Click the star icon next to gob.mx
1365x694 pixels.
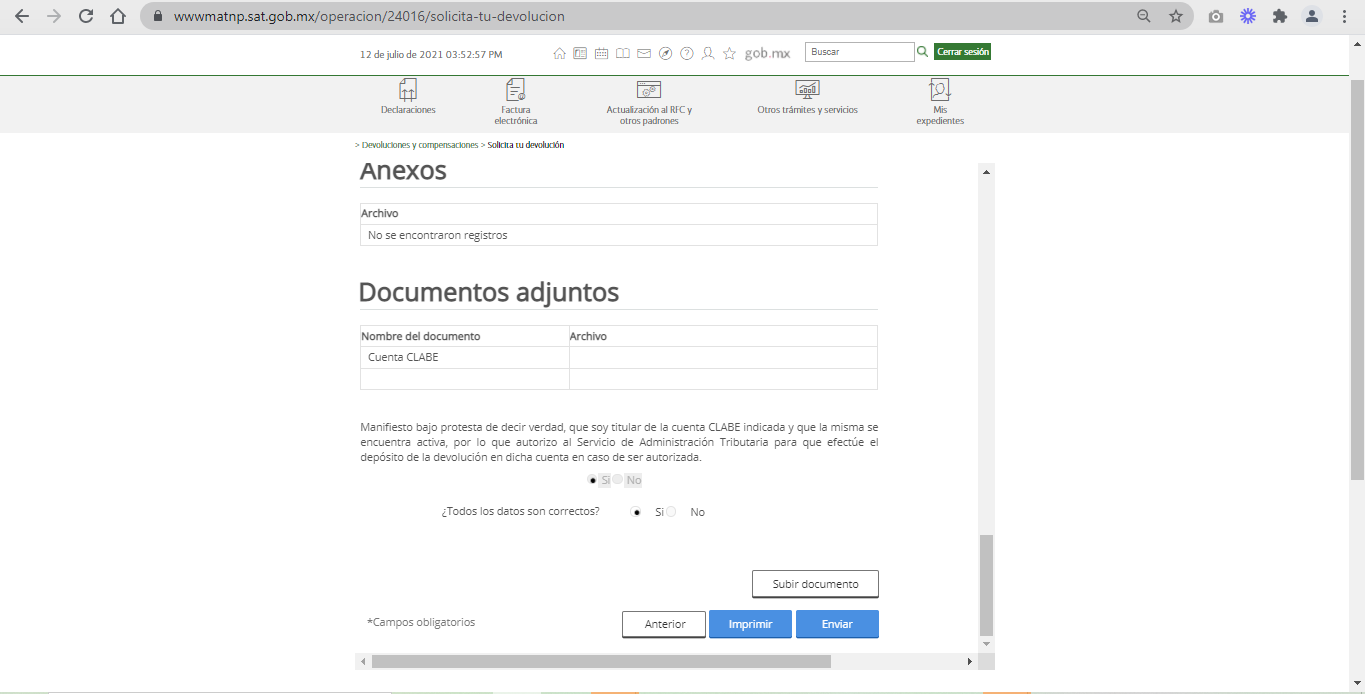(730, 53)
